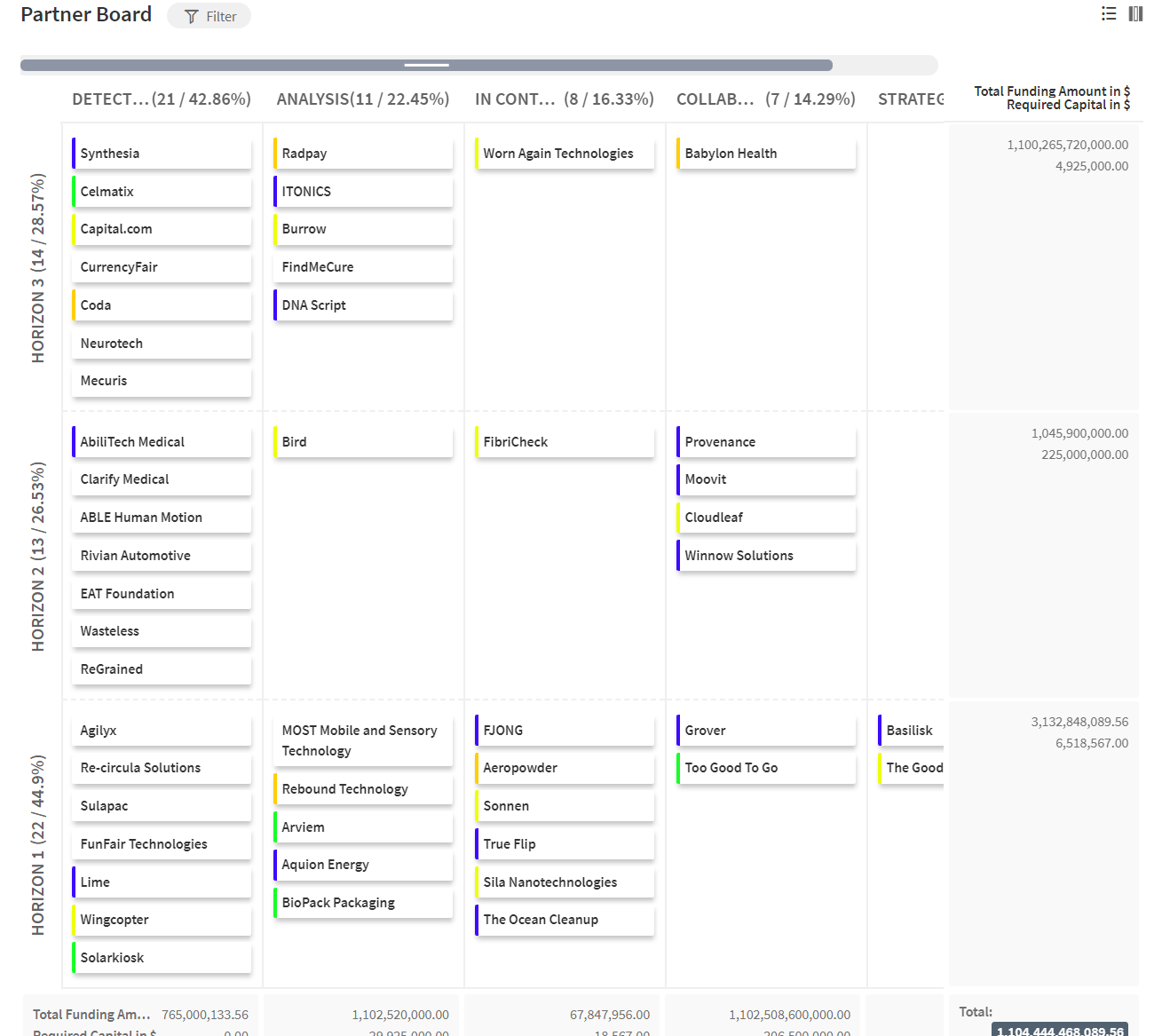Viewport: 1162px width, 1036px height.
Task: Select the HORIZON 3 row label
Action: (x=38, y=267)
